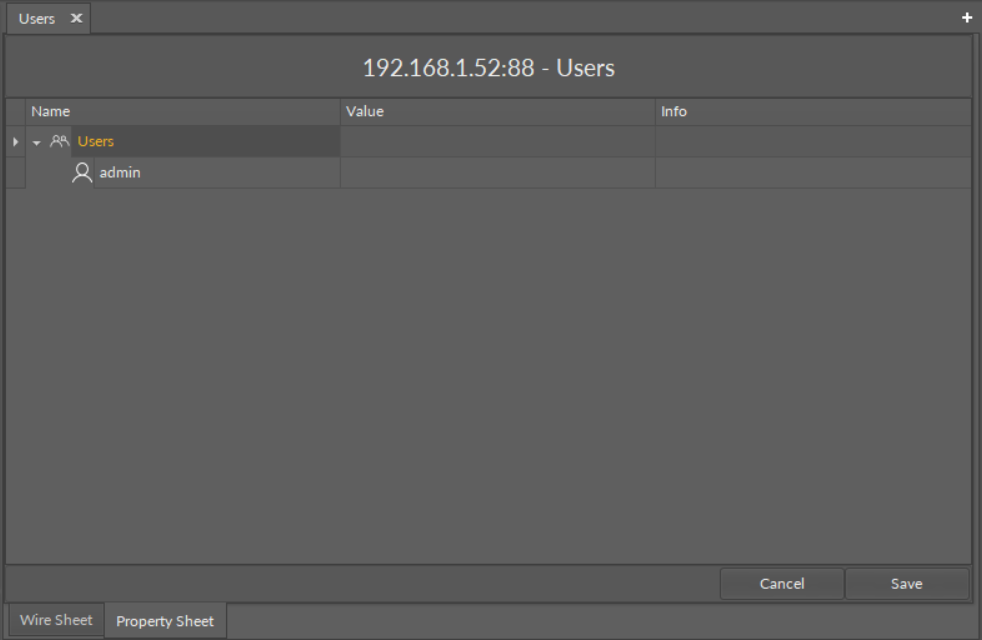982x640 pixels.
Task: Add a new tab with the plus icon
Action: 967,18
